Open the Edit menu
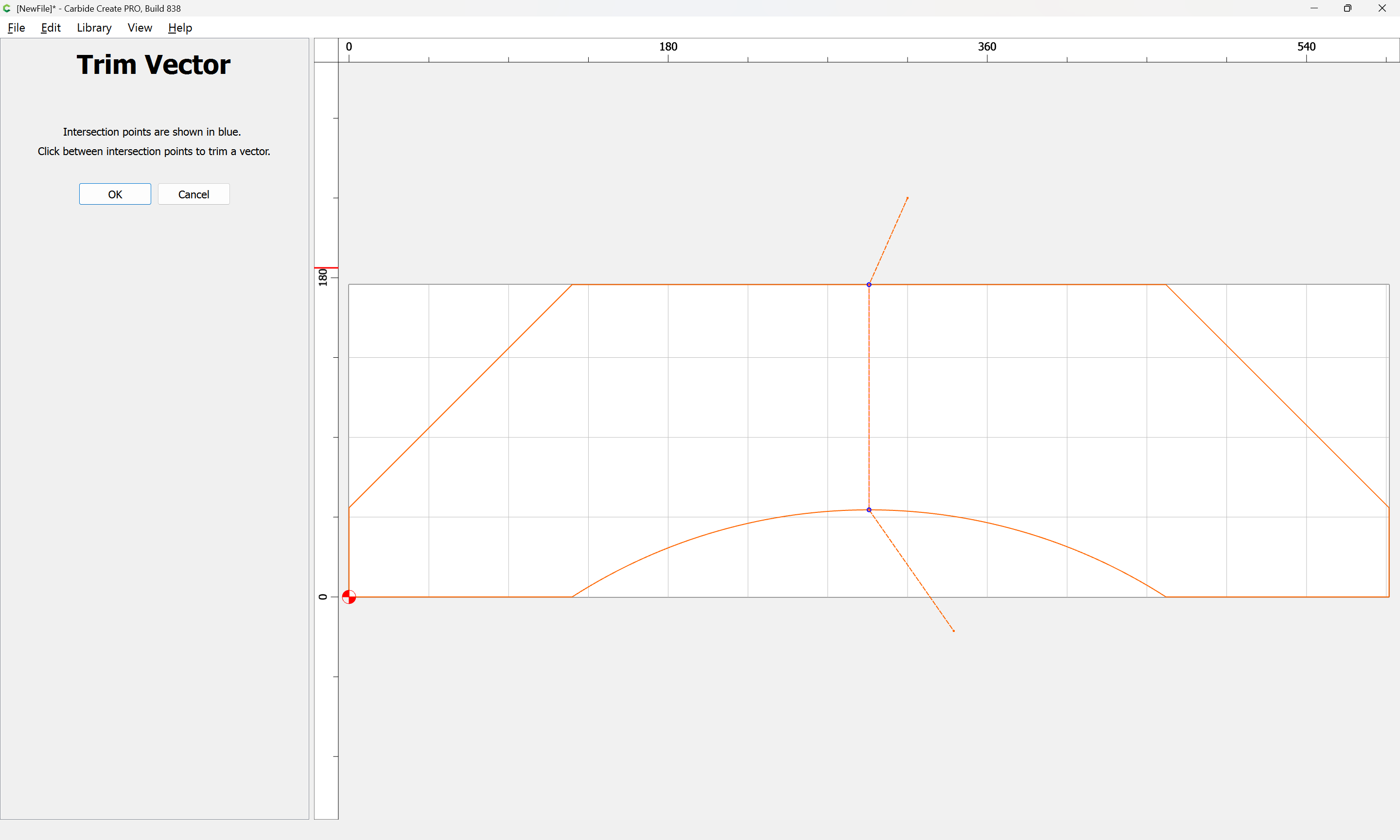The width and height of the screenshot is (1400, 840). tap(51, 28)
